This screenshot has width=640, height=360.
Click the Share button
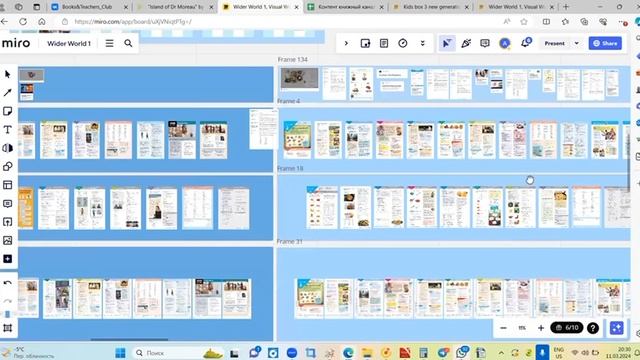coord(605,43)
